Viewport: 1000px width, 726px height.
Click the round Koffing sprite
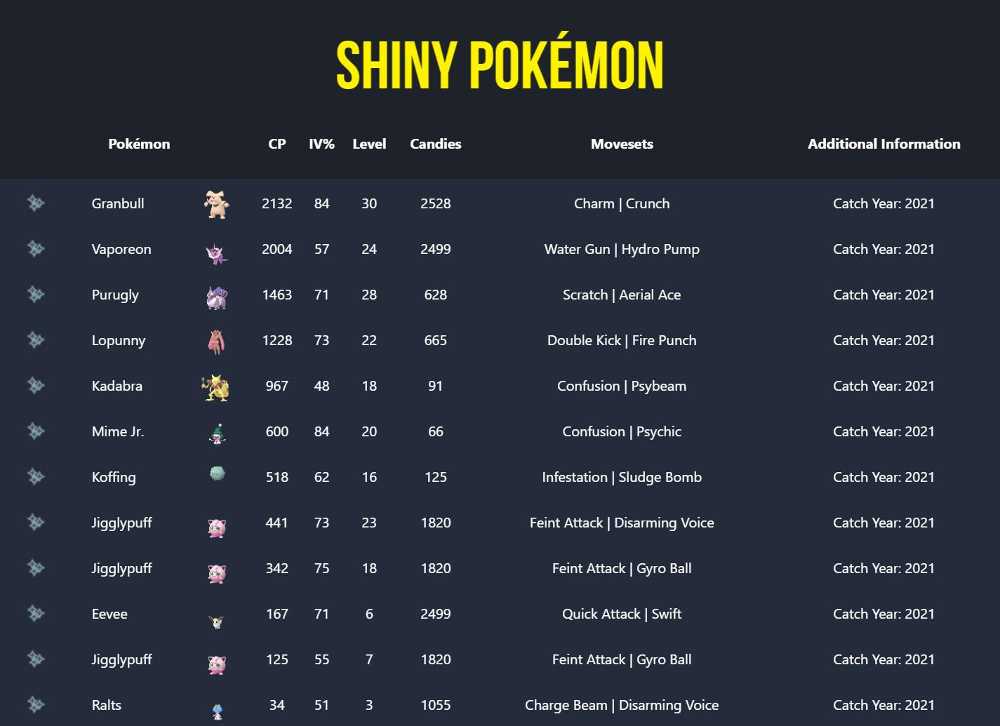[217, 473]
